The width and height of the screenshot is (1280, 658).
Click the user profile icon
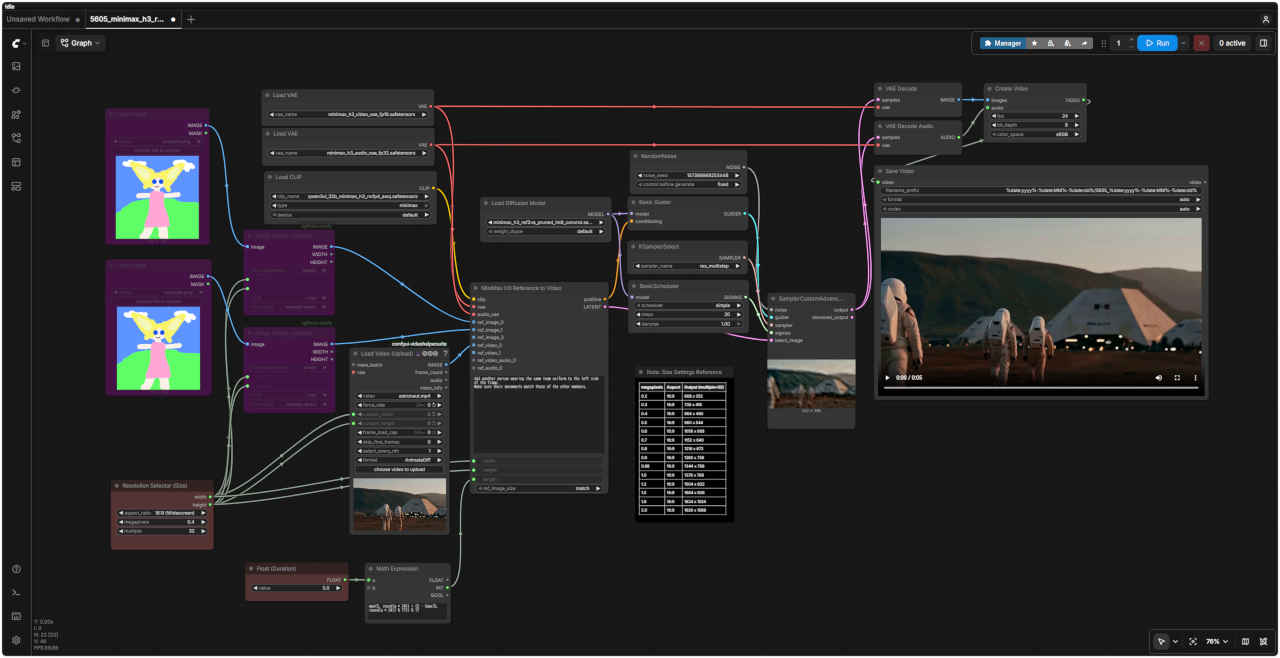[x=1266, y=19]
